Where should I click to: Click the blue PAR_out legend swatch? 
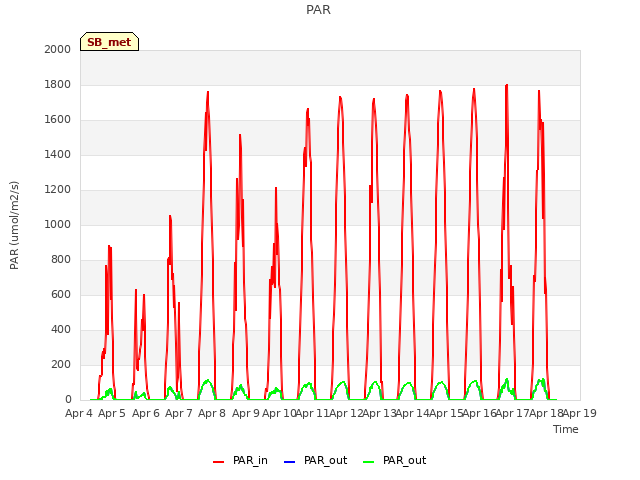289,462
